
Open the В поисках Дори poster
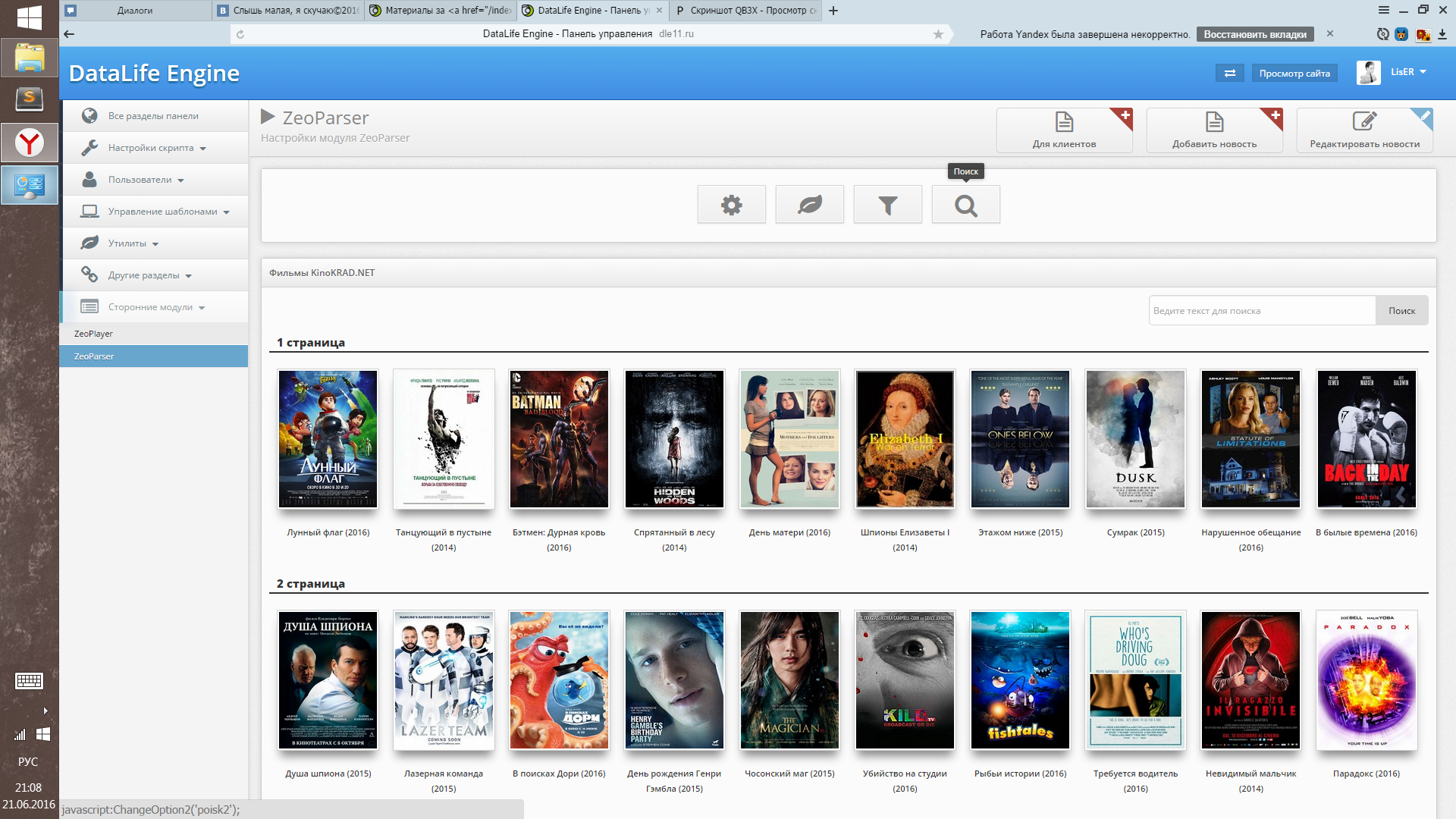point(559,680)
